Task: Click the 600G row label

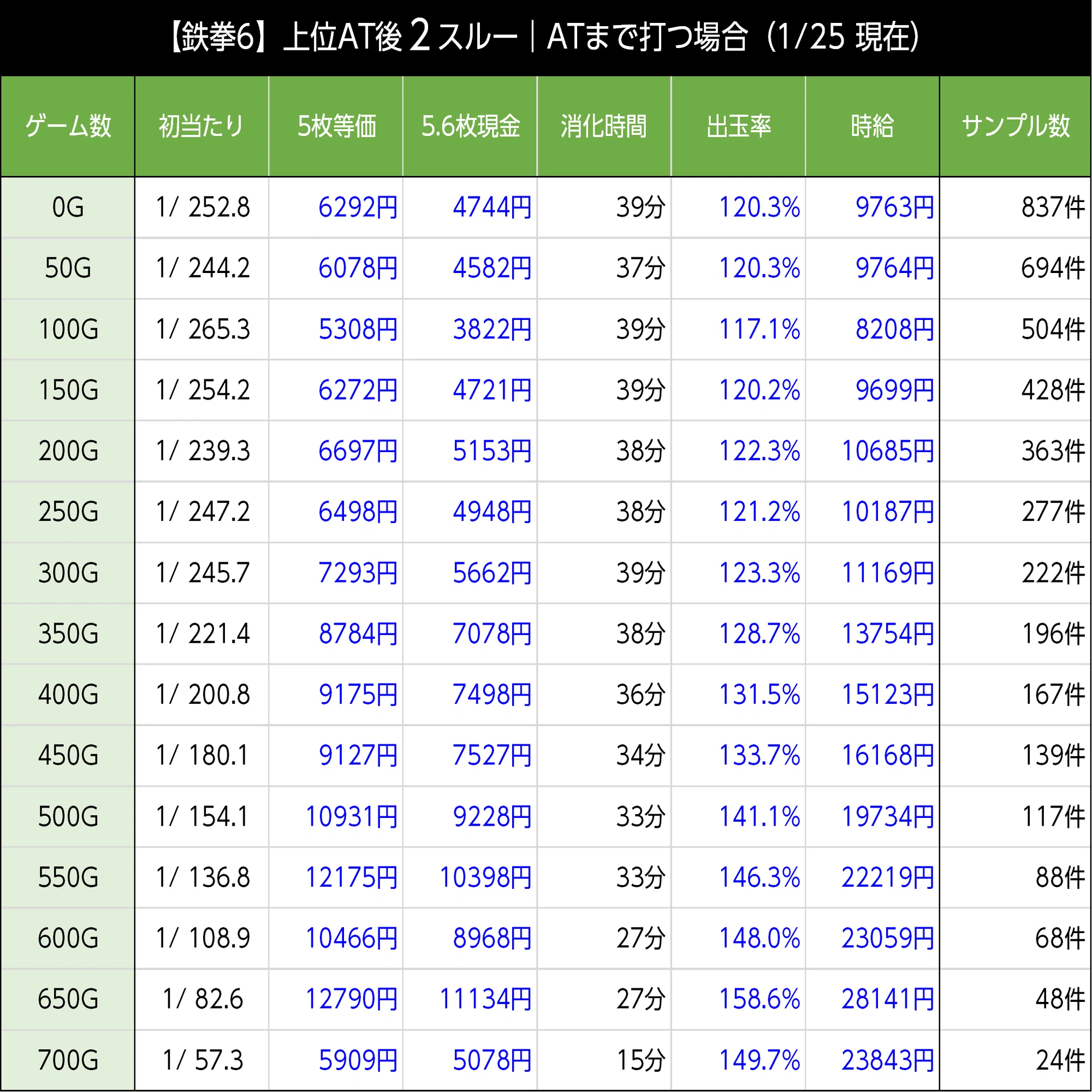Action: (x=68, y=939)
